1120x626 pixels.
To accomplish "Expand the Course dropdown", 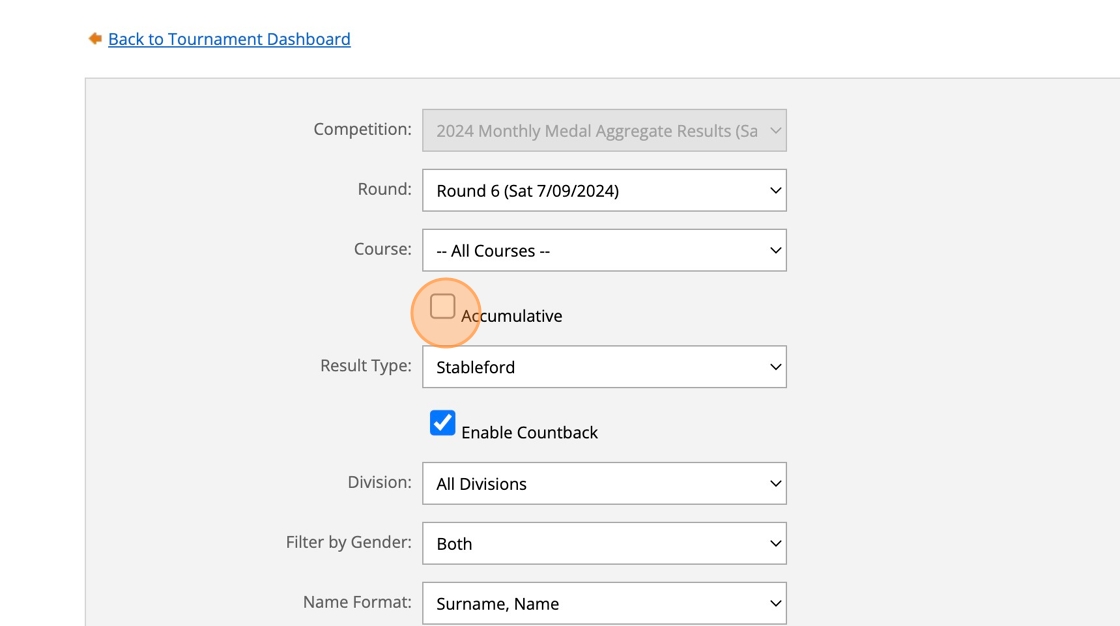I will point(604,250).
